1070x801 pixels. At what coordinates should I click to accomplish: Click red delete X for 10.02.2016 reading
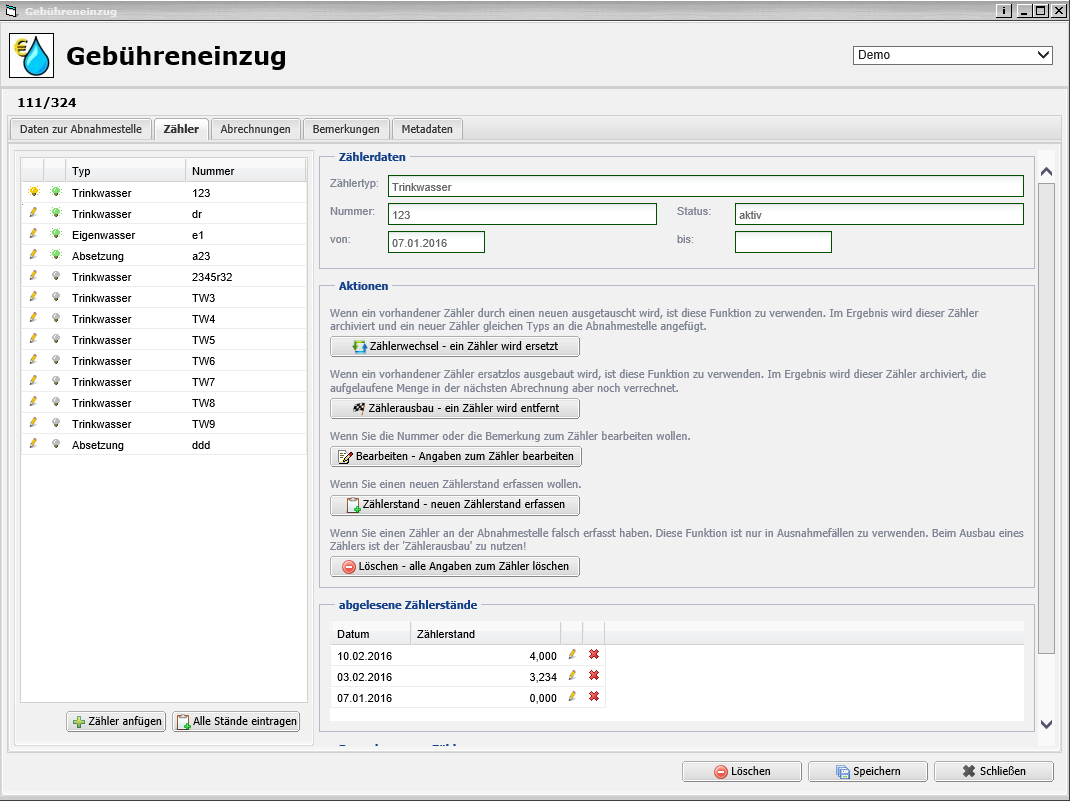(594, 655)
